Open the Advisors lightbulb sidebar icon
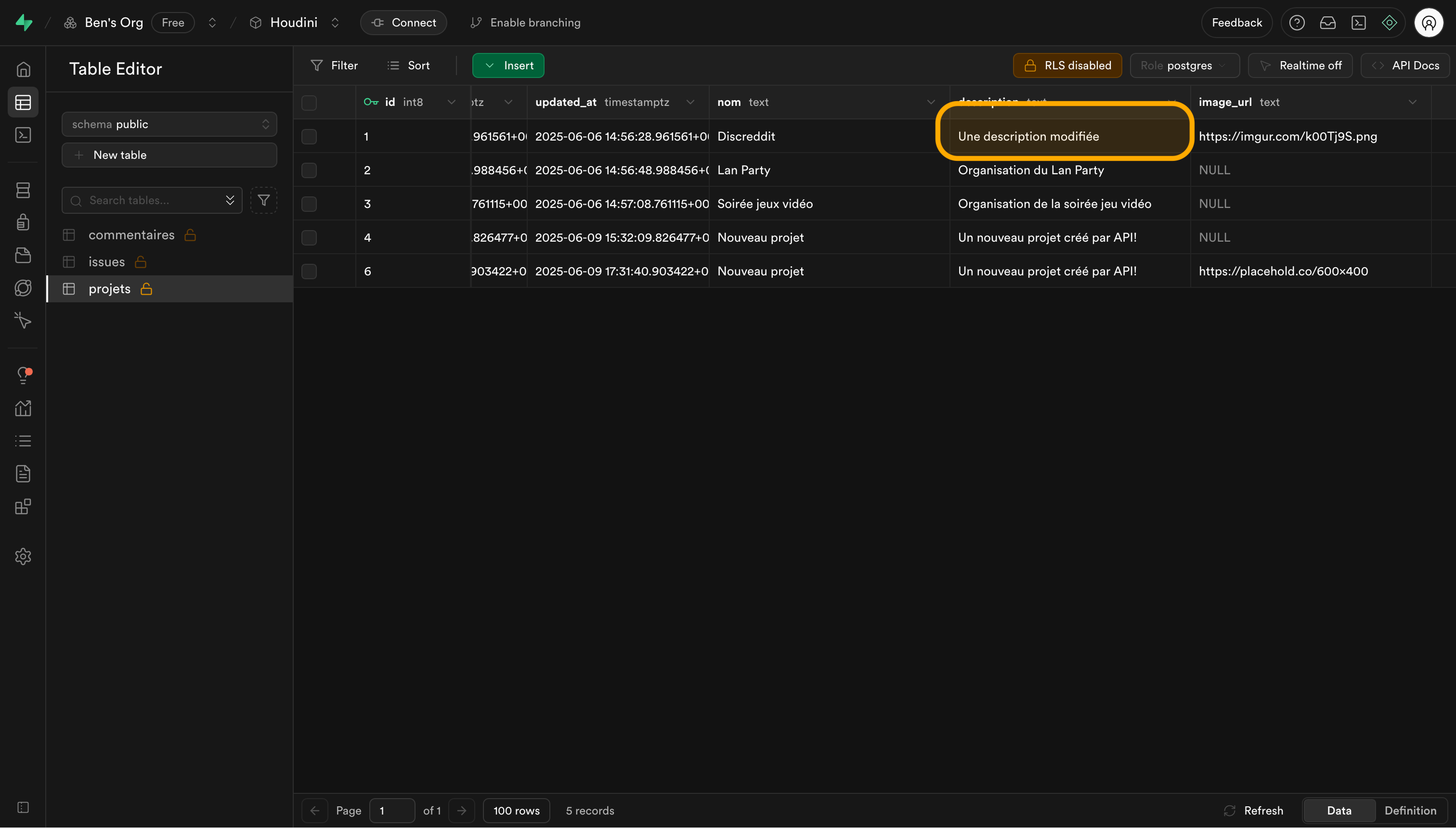1456x828 pixels. [23, 375]
